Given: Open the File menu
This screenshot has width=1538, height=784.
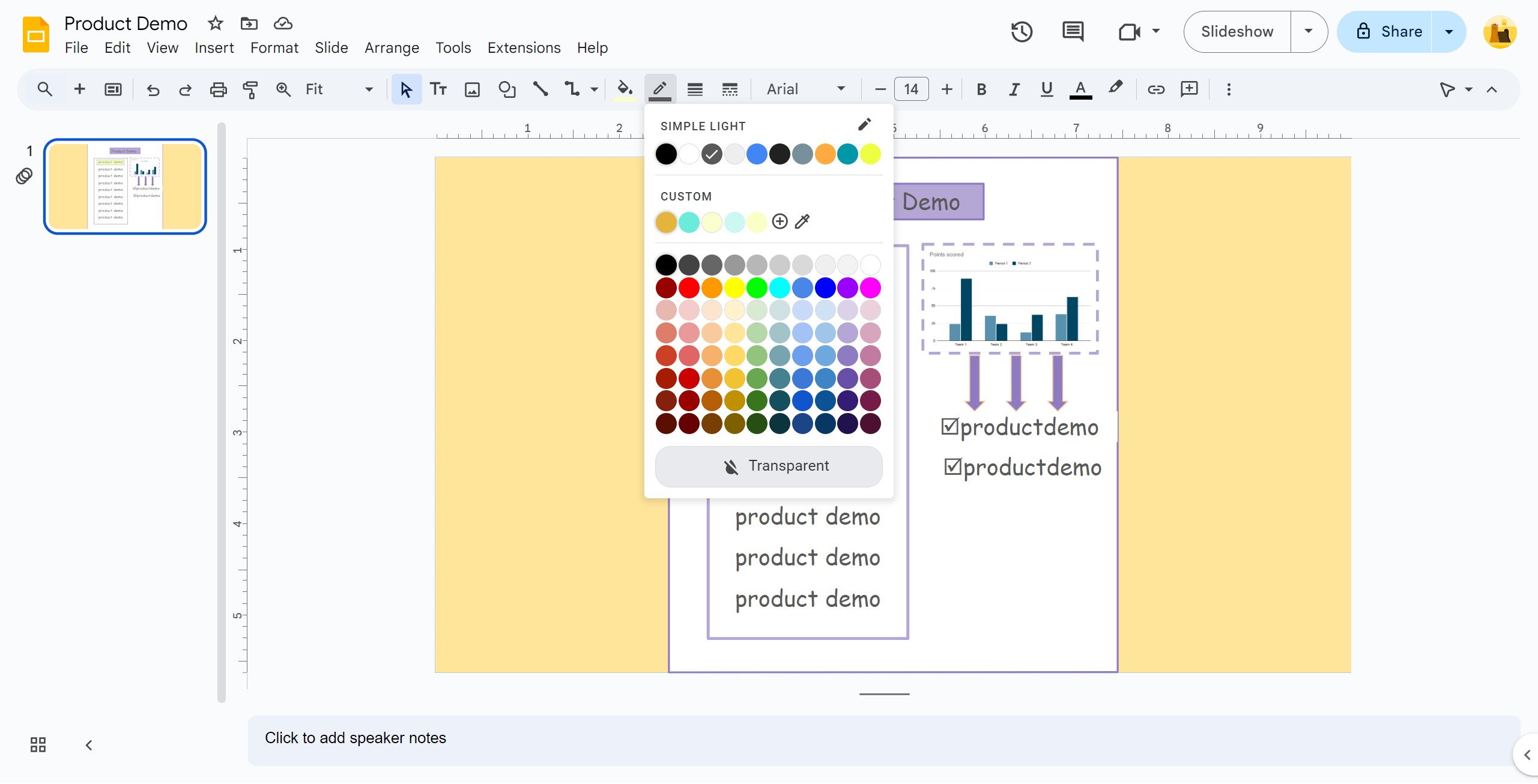Looking at the screenshot, I should point(76,47).
